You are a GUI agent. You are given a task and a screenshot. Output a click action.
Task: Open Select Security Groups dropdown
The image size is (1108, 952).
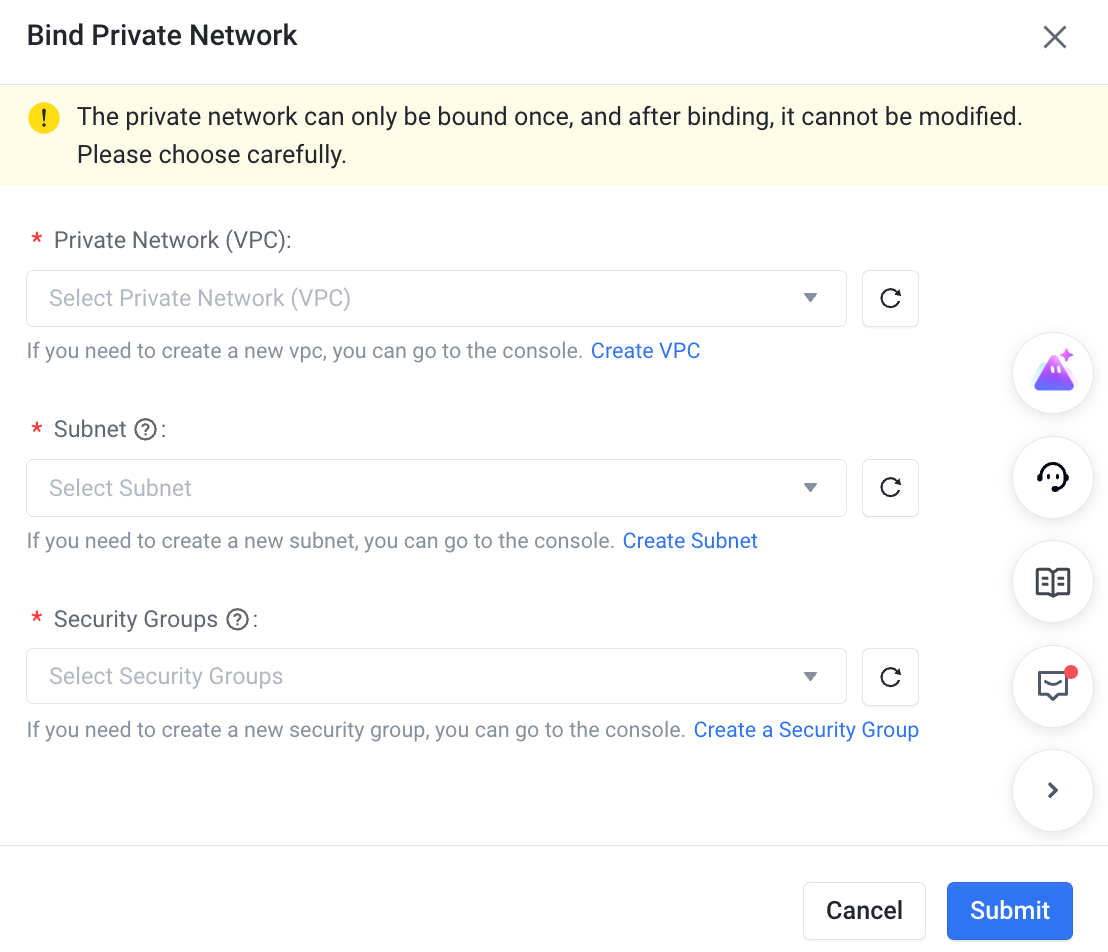(436, 676)
